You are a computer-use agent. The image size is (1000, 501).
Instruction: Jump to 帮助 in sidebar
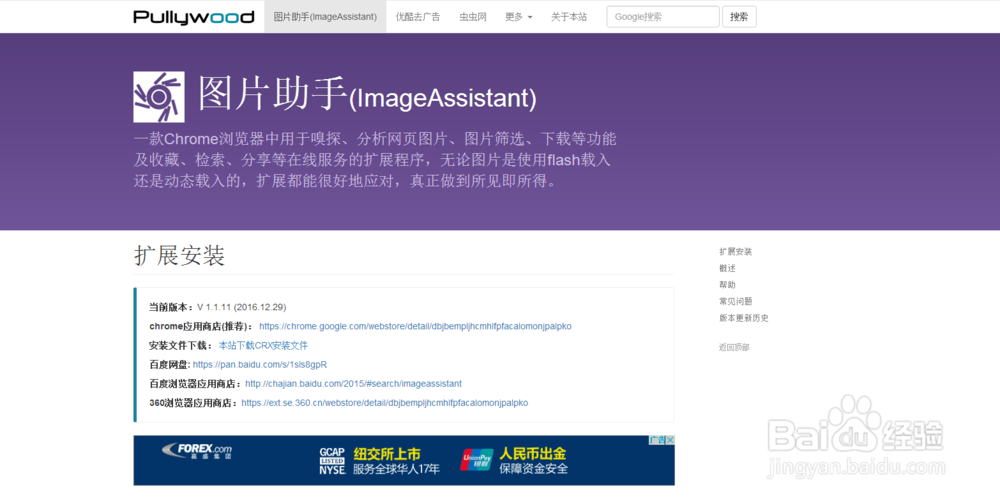pyautogui.click(x=727, y=285)
